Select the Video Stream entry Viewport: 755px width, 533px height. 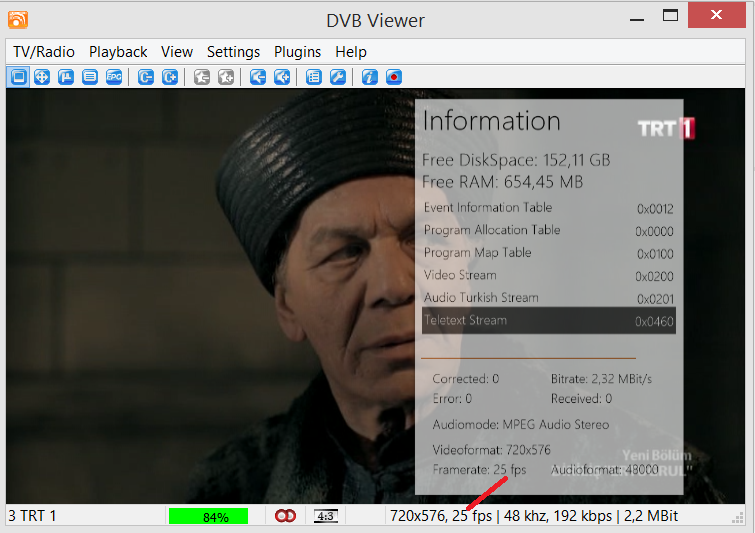[548, 275]
